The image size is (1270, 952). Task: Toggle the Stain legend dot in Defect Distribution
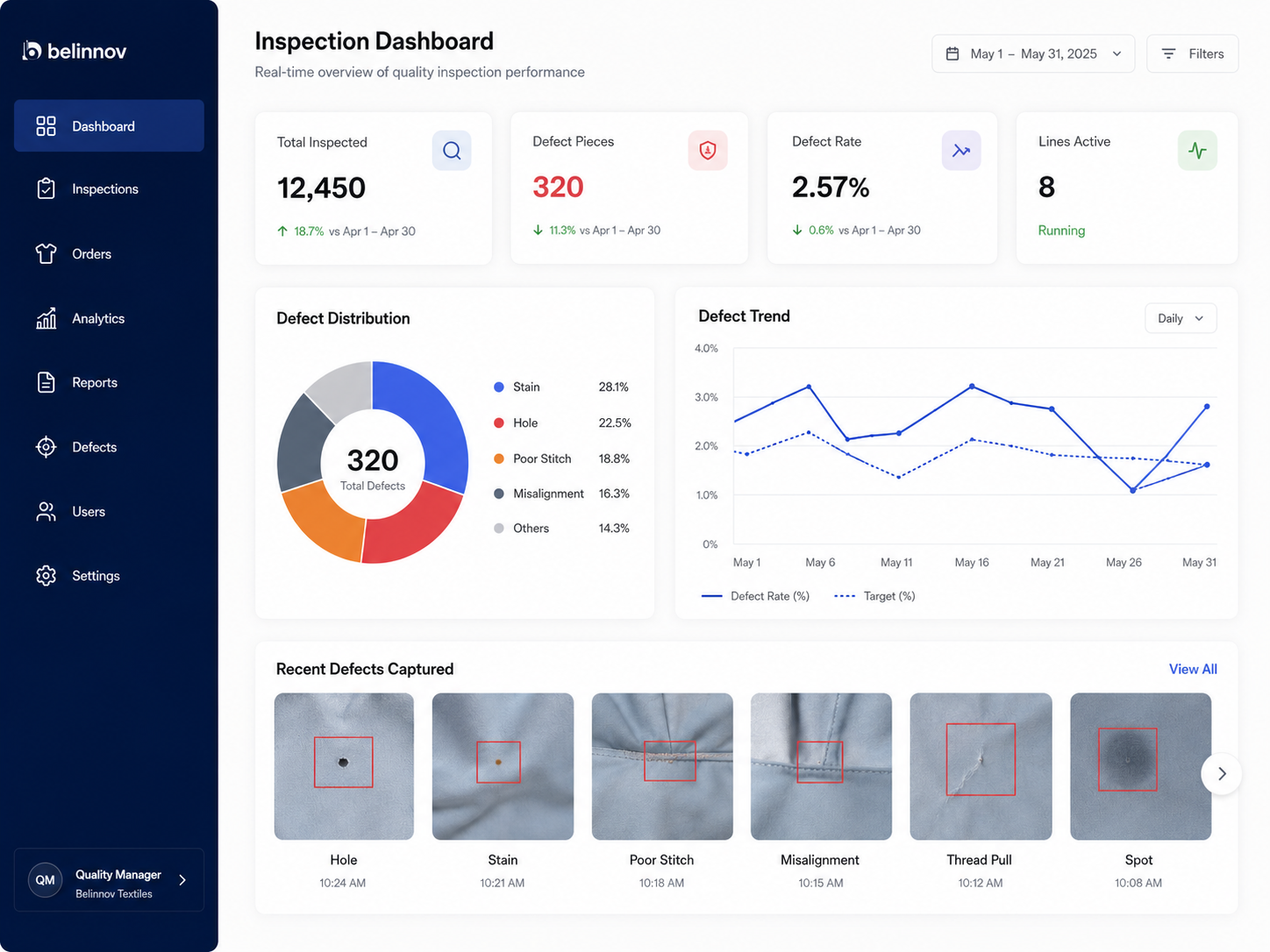coord(499,387)
